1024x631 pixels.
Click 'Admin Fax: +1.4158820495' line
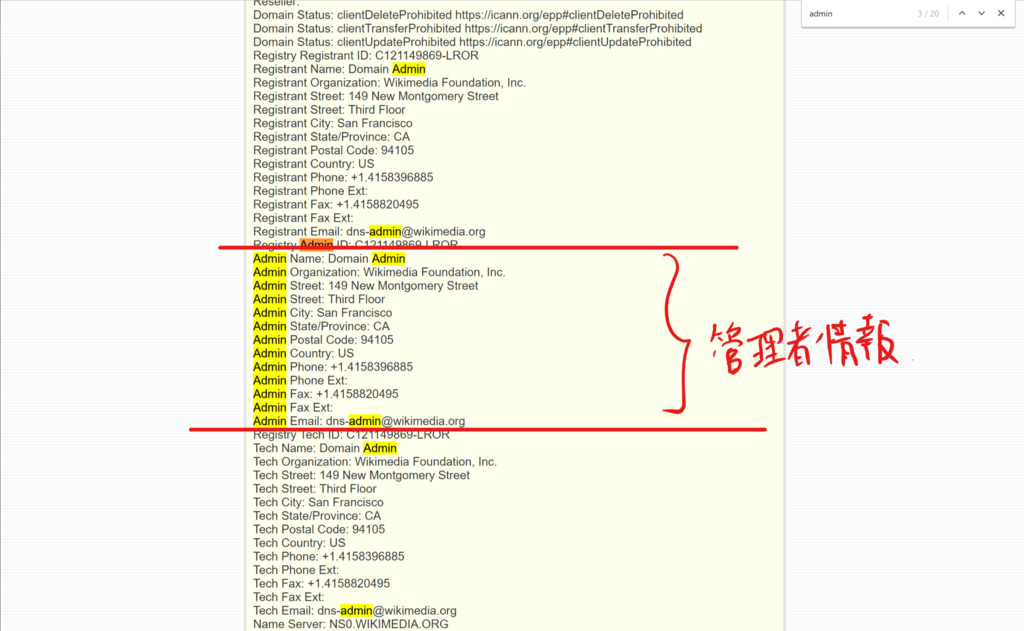[326, 394]
